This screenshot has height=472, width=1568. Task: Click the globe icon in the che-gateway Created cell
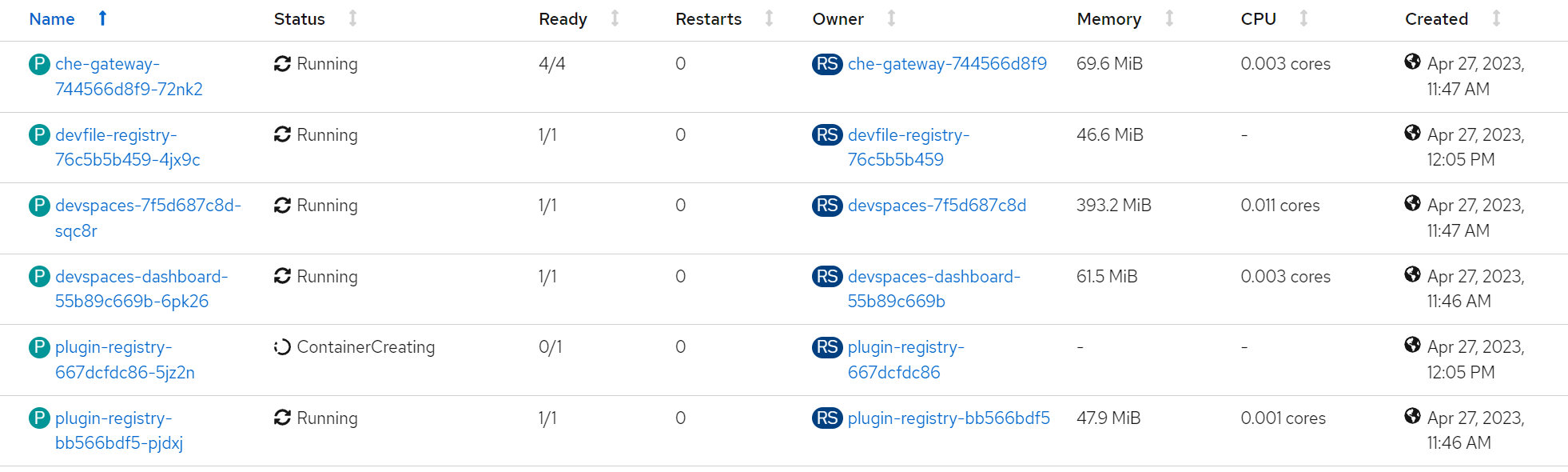click(x=1412, y=62)
